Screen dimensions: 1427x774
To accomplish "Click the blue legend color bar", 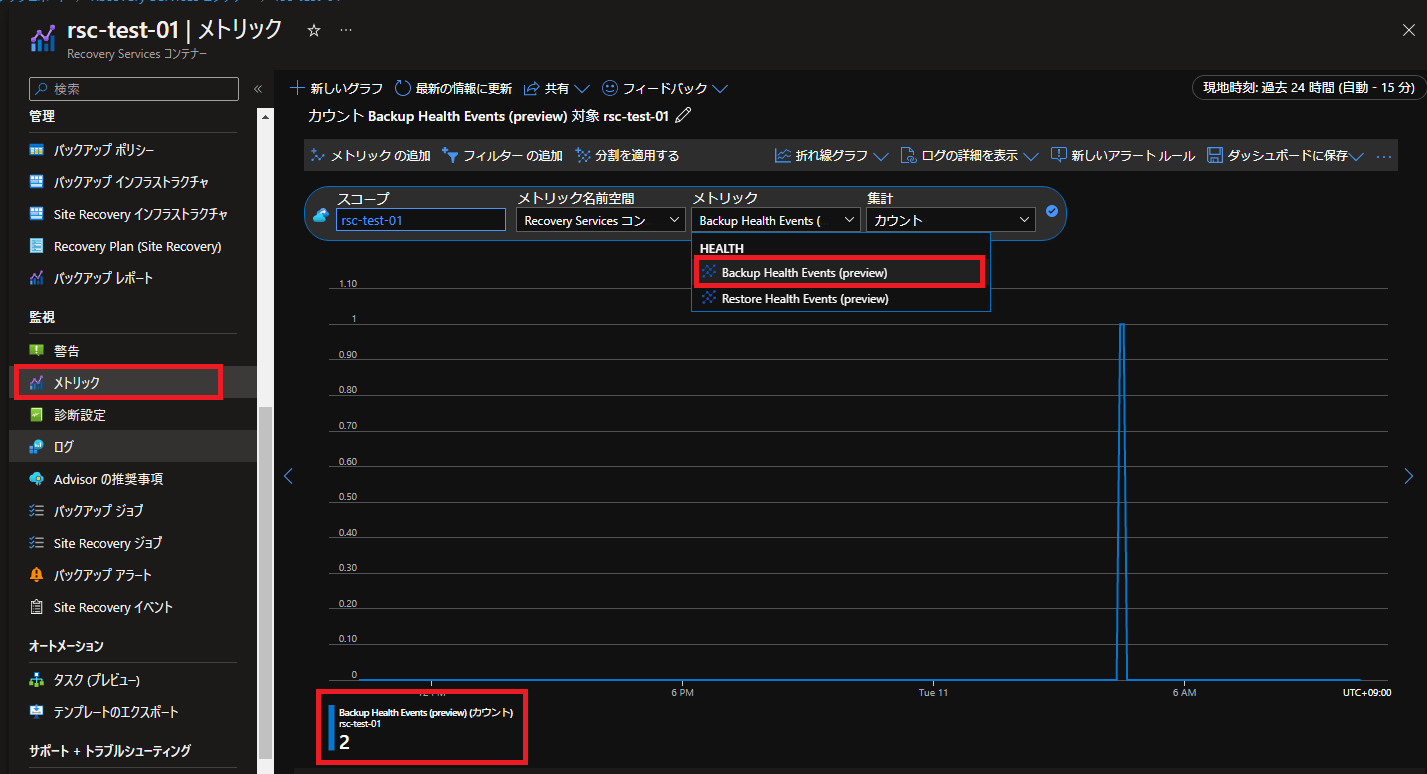I will click(x=331, y=728).
